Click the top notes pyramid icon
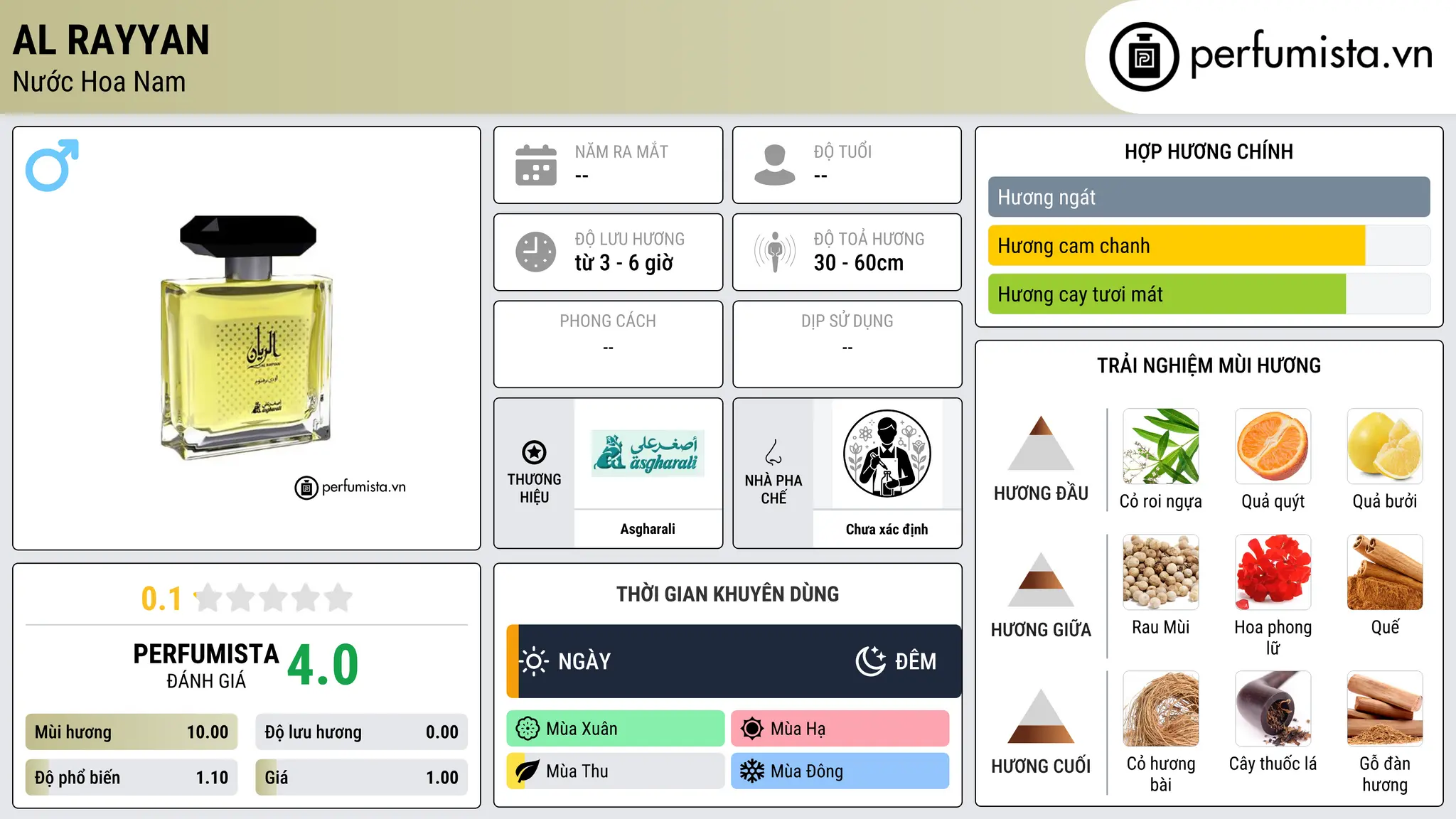1456x819 pixels. [x=1041, y=444]
